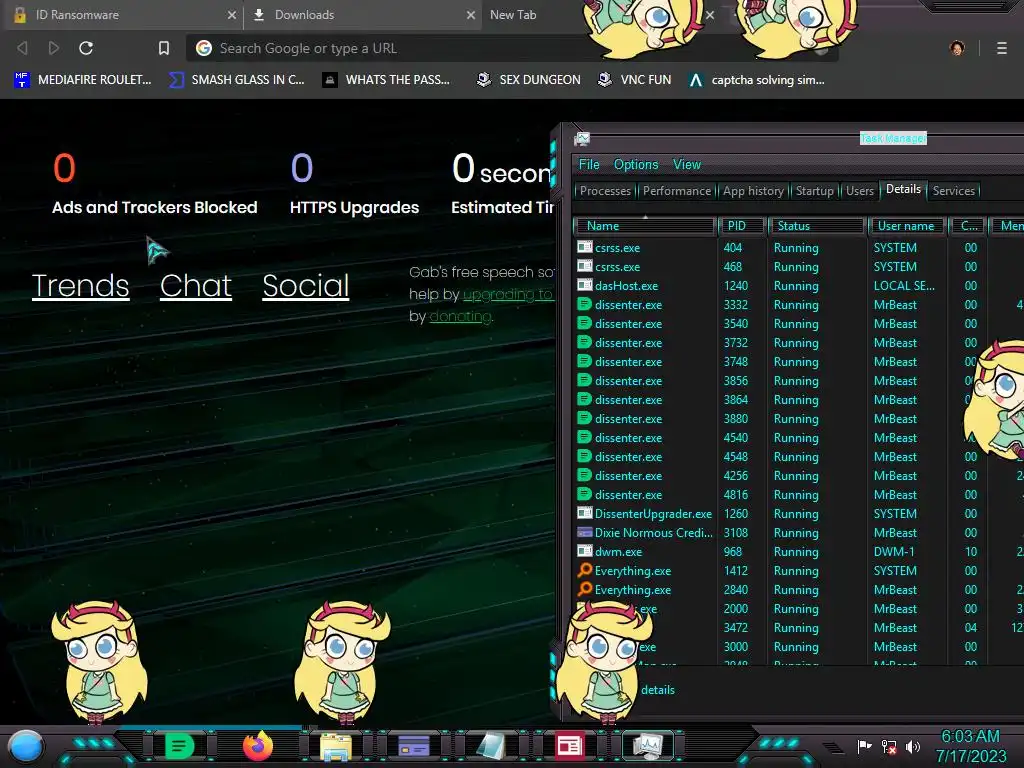This screenshot has height=768, width=1024.
Task: Open Task Manager Options menu
Action: (x=635, y=165)
